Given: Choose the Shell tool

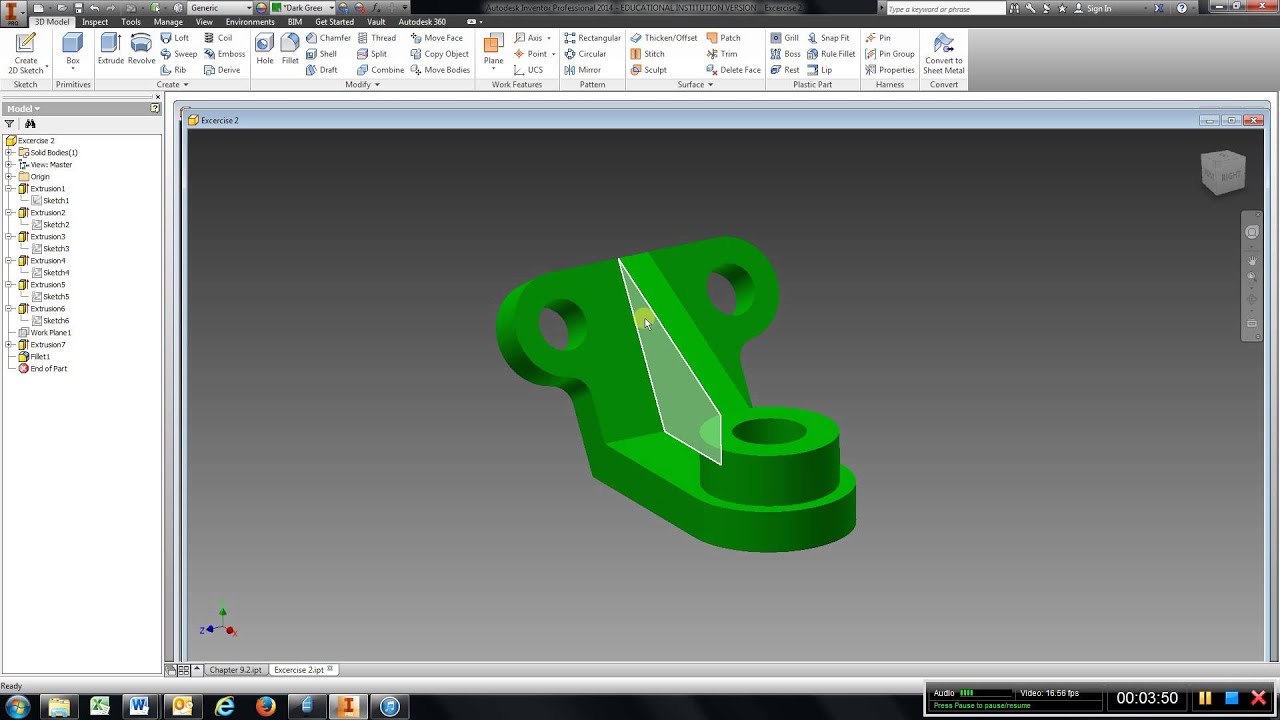Looking at the screenshot, I should pyautogui.click(x=321, y=54).
